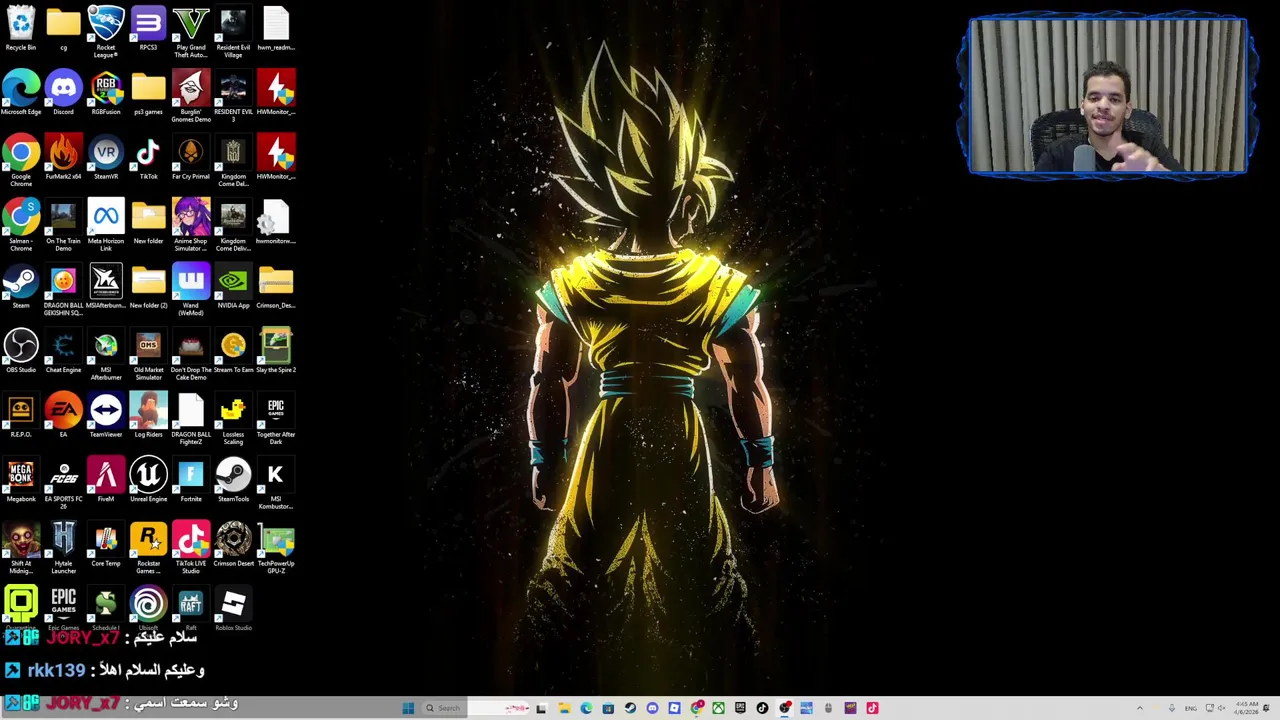Open the Log Riders shortcut

(148, 416)
